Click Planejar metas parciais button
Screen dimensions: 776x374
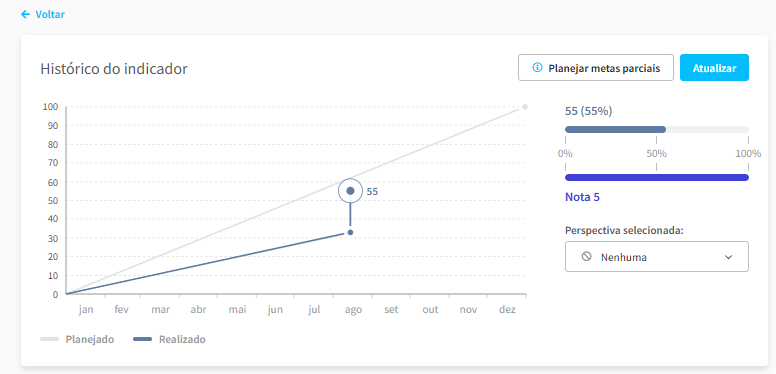[596, 68]
